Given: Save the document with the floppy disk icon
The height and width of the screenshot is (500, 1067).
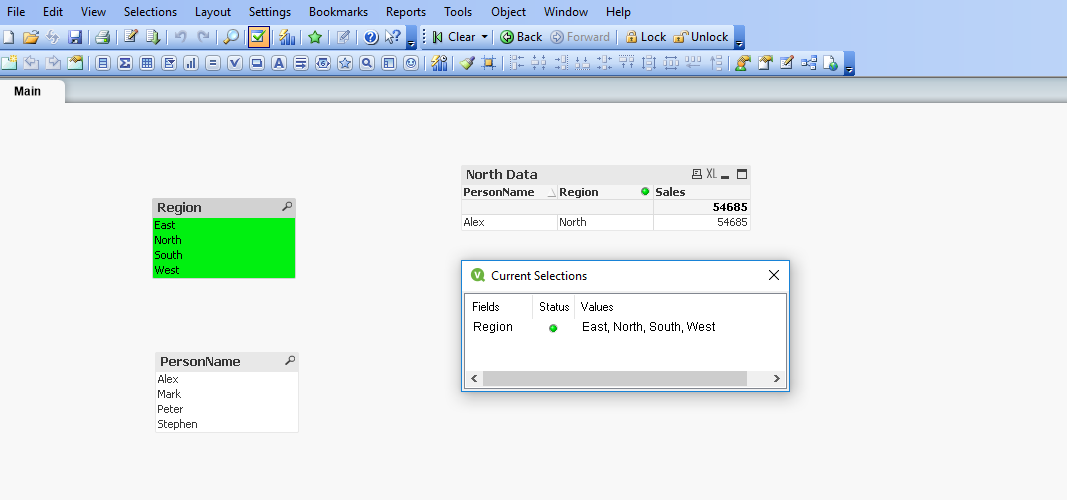Looking at the screenshot, I should [75, 37].
